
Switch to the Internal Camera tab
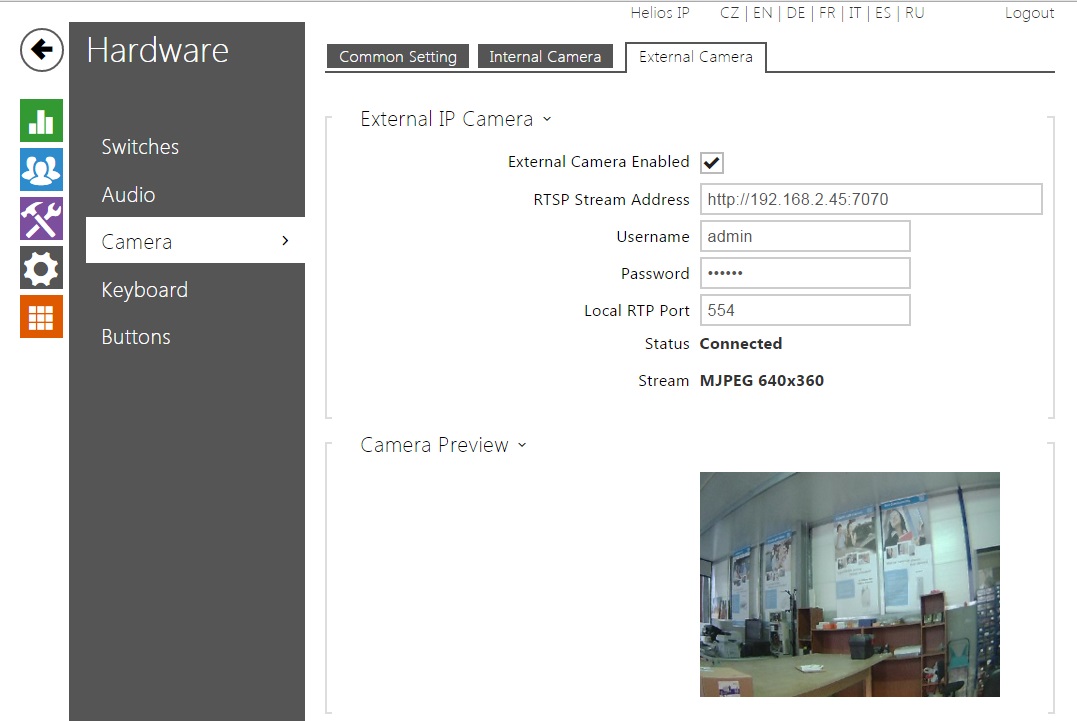(x=545, y=57)
